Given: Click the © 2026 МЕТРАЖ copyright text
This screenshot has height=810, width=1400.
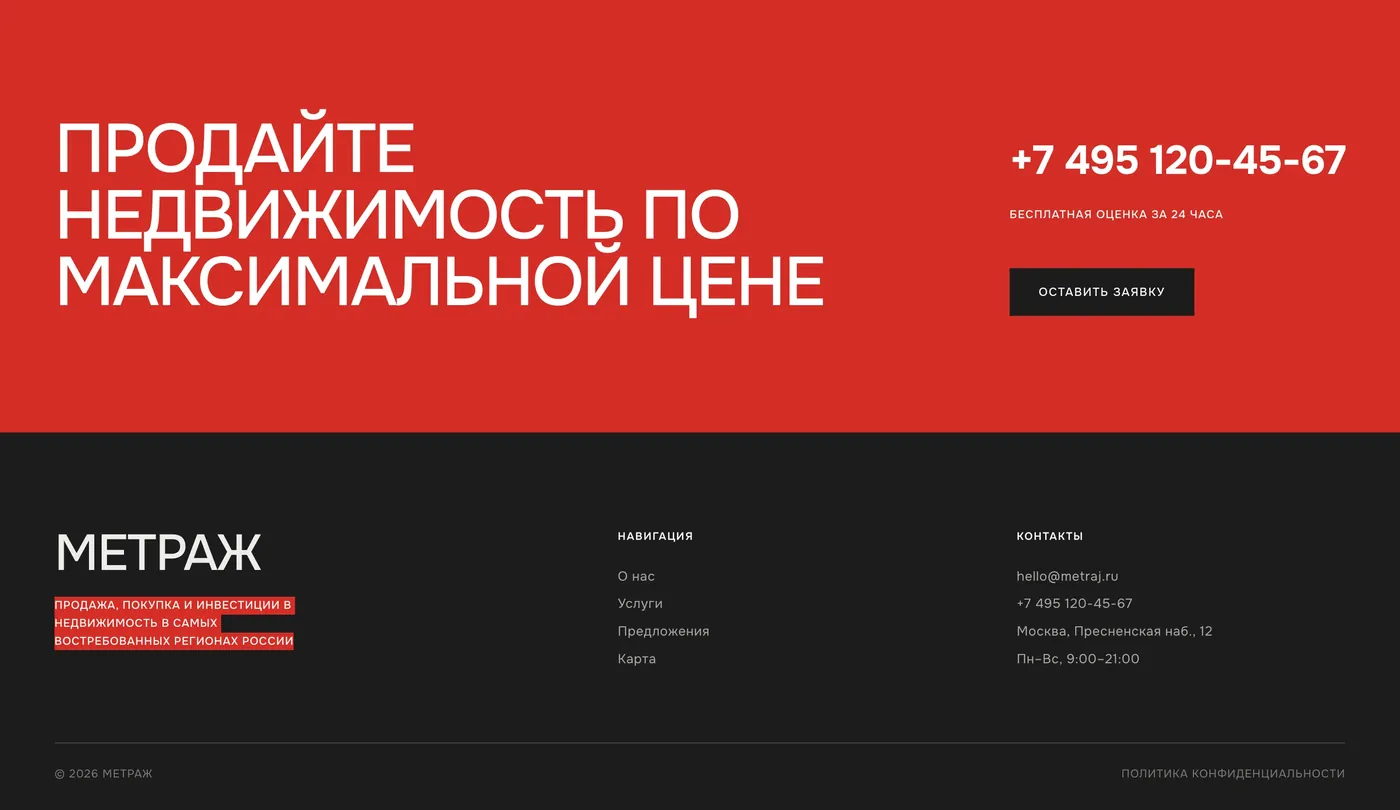Looking at the screenshot, I should pos(104,774).
